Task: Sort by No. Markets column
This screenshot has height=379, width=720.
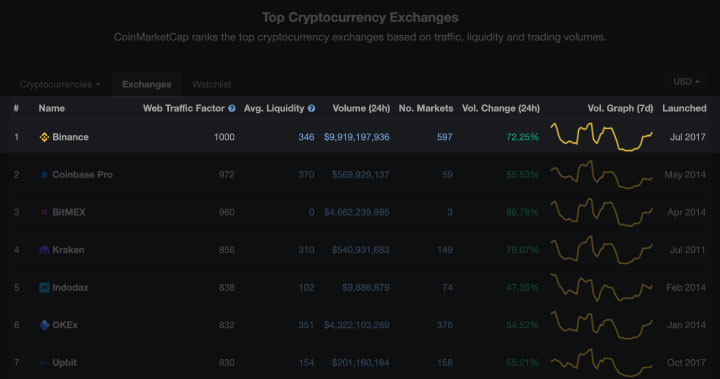Action: tap(426, 108)
